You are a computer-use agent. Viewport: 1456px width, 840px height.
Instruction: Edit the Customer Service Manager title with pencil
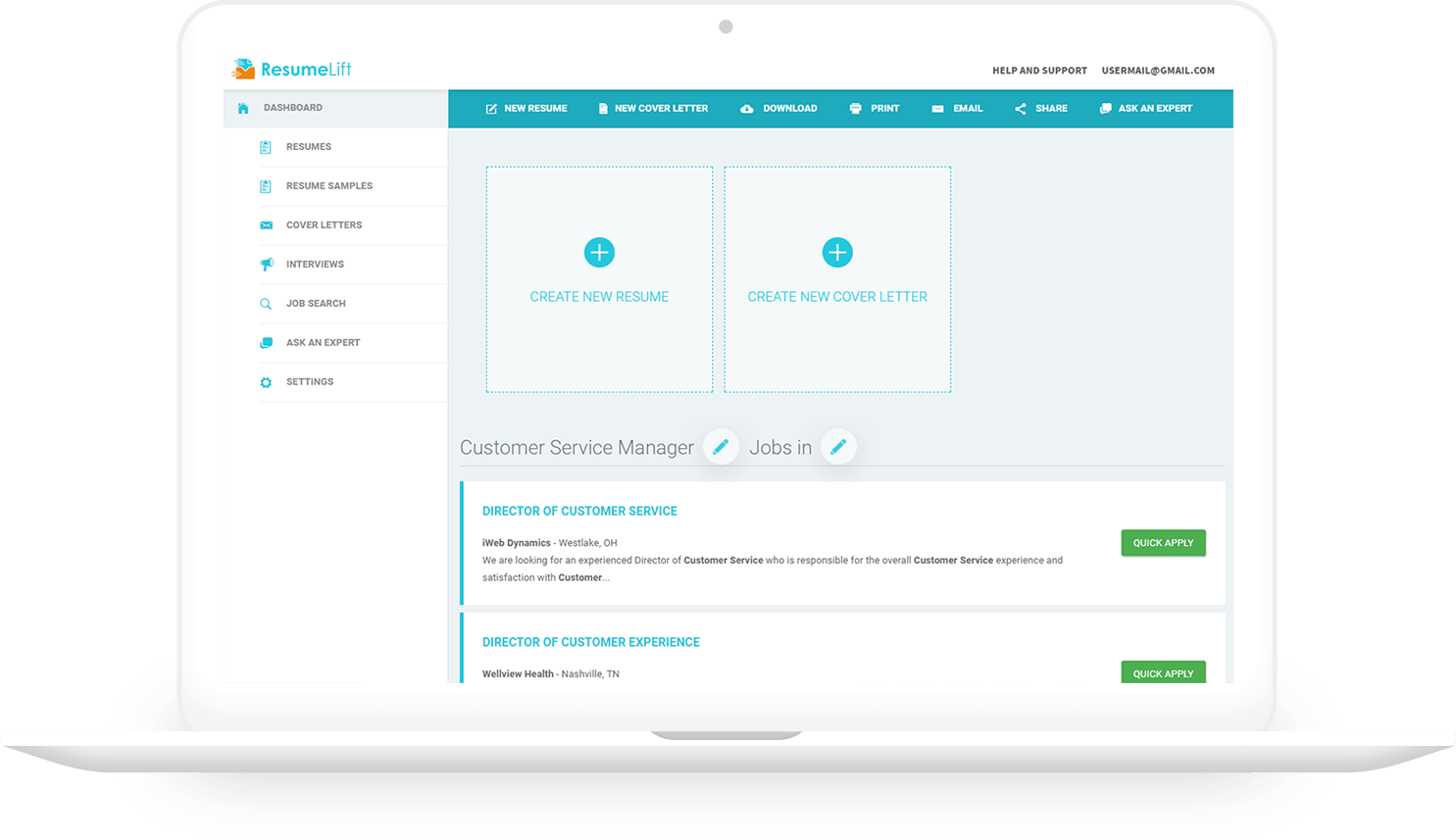click(x=721, y=447)
